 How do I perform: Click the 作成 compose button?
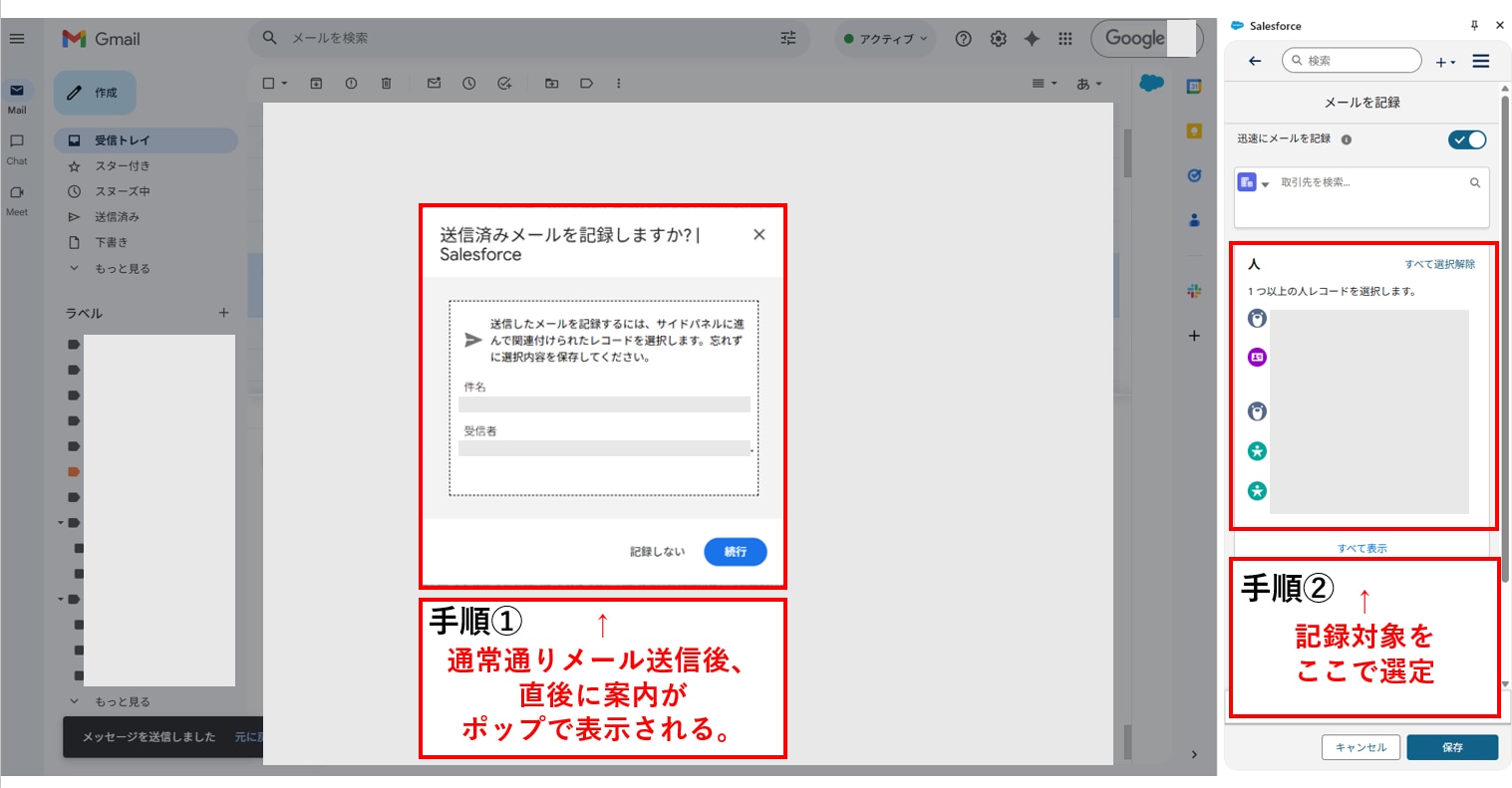96,93
